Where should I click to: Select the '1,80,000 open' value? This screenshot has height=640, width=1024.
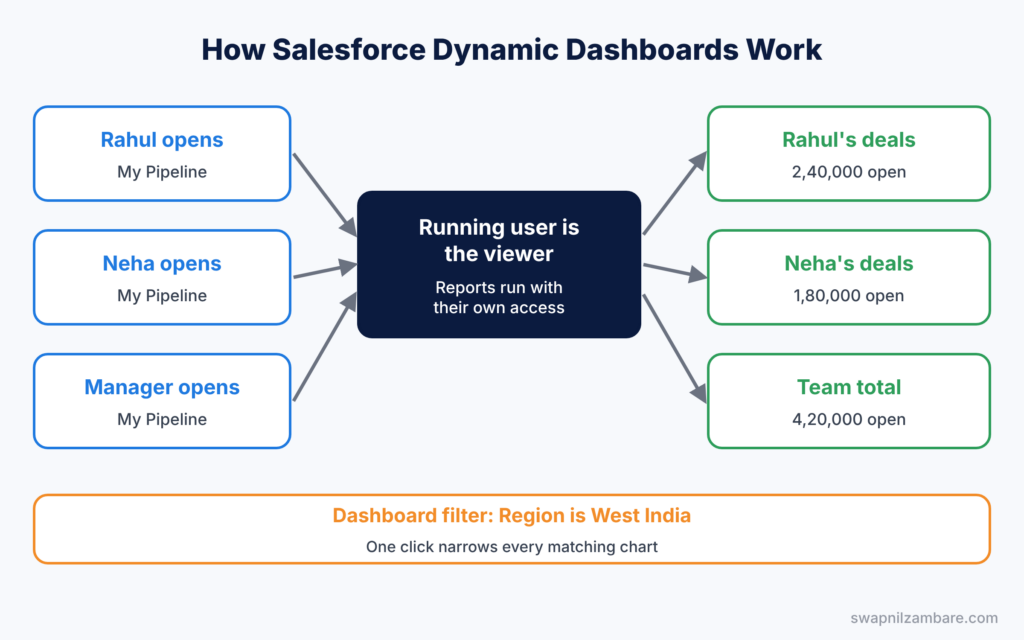tap(849, 295)
